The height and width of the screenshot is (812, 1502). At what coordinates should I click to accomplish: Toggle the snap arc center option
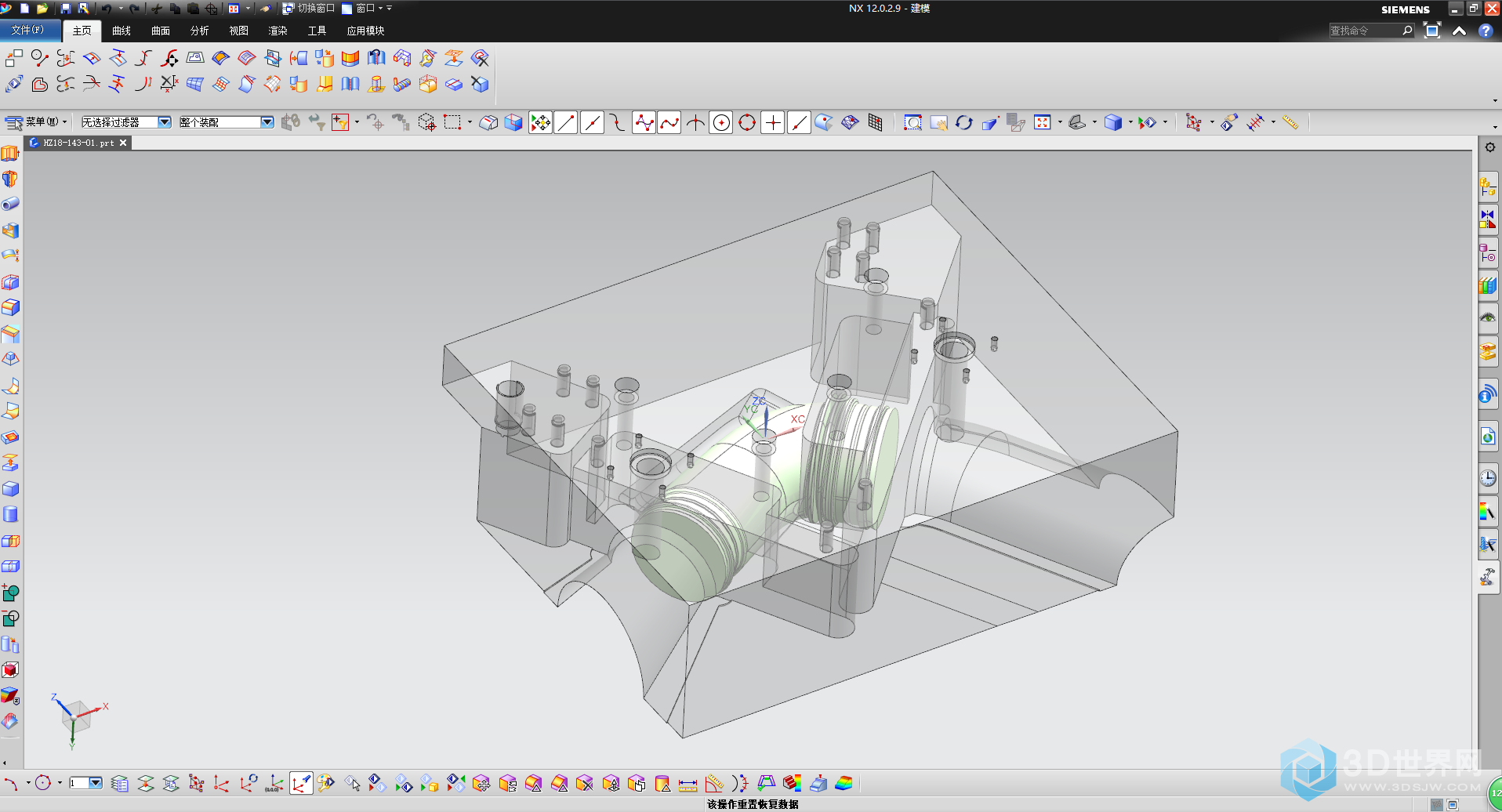[721, 122]
